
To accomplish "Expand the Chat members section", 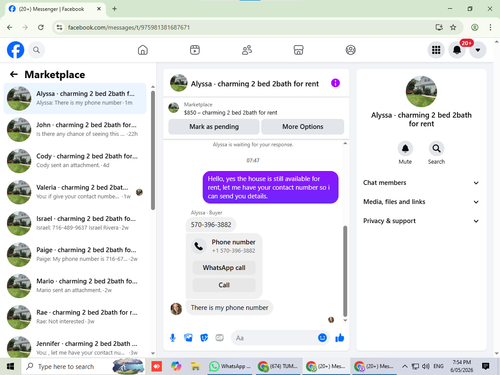I will [421, 183].
